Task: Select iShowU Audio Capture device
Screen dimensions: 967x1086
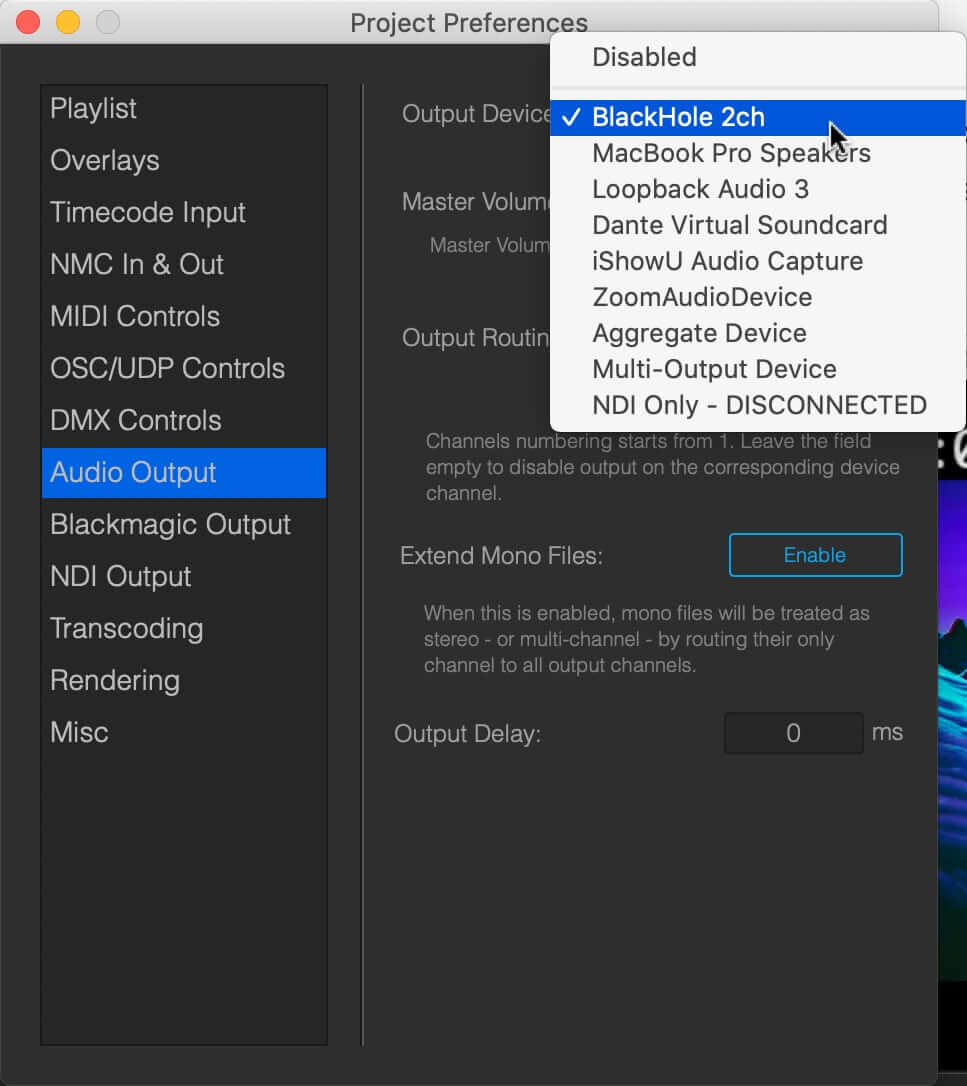Action: (758, 261)
